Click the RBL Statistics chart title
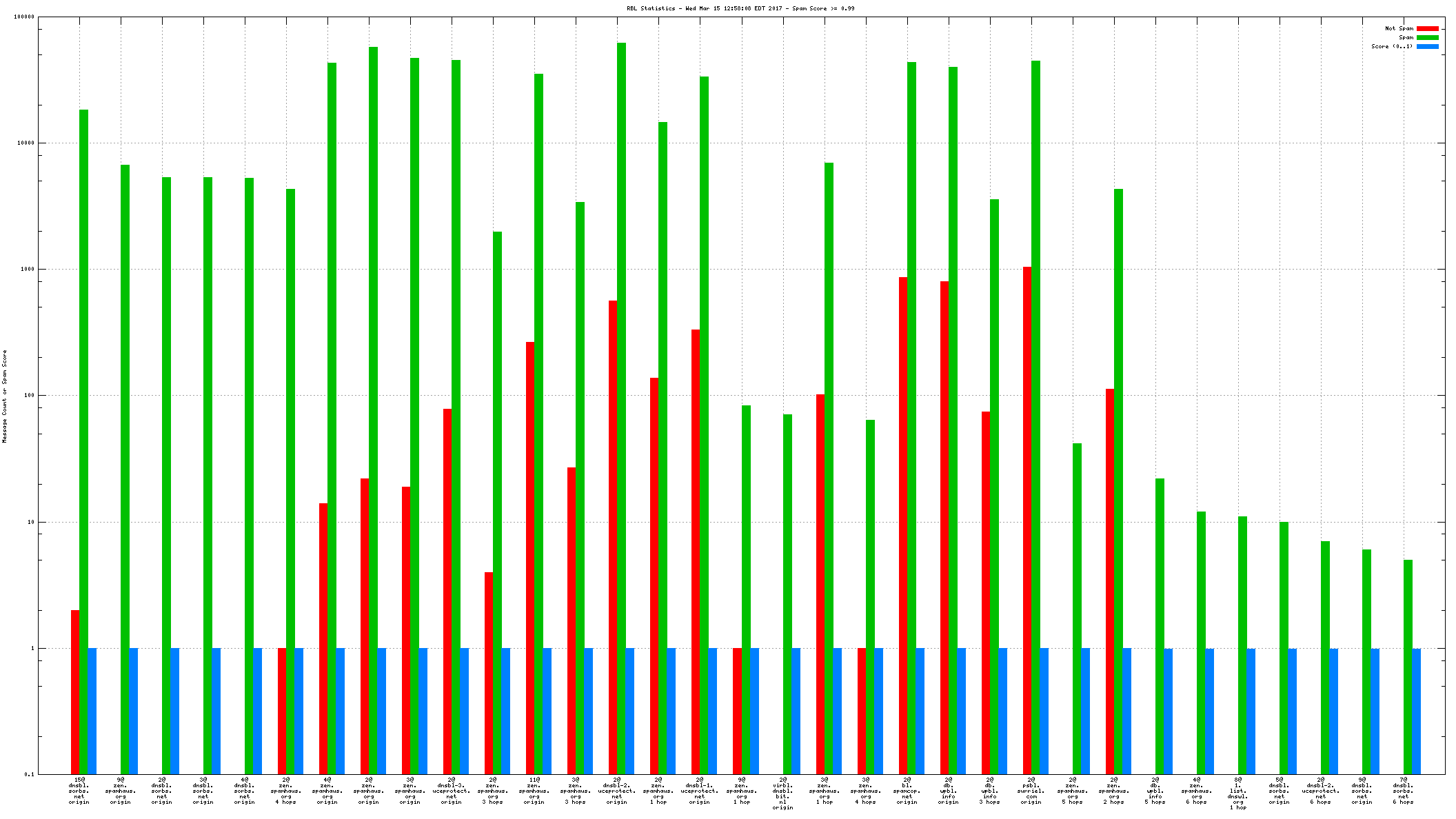Screen dimensions: 1456x819 point(740,8)
